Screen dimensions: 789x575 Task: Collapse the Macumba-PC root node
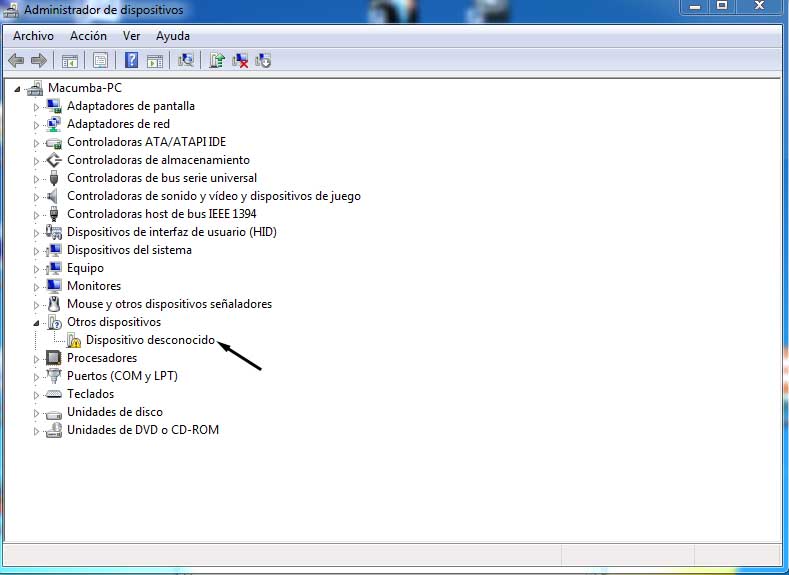[x=18, y=89]
